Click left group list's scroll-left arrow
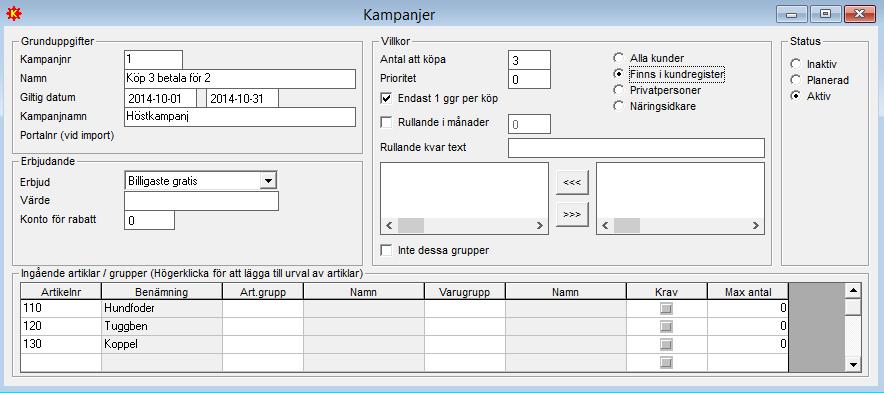Screen dimensions: 884x393 coord(388,226)
